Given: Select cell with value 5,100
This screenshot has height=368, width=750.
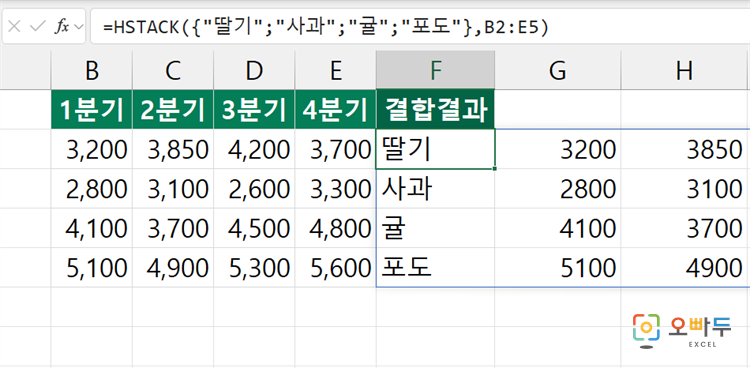Looking at the screenshot, I should coord(91,268).
